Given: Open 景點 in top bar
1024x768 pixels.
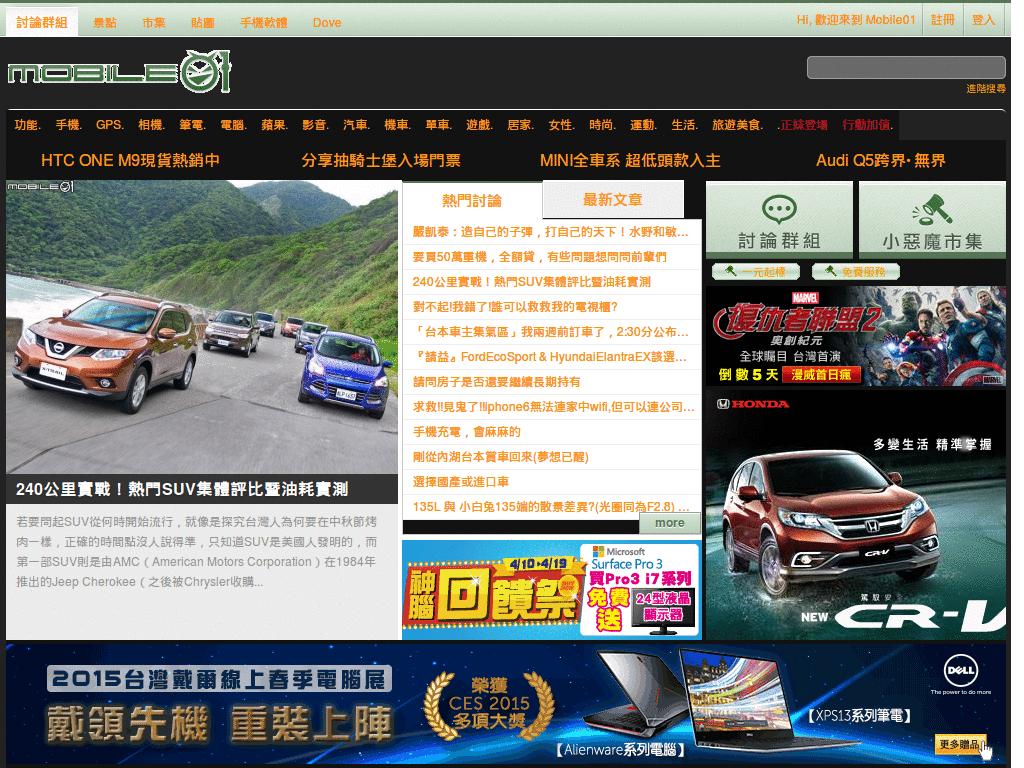Looking at the screenshot, I should [x=105, y=23].
